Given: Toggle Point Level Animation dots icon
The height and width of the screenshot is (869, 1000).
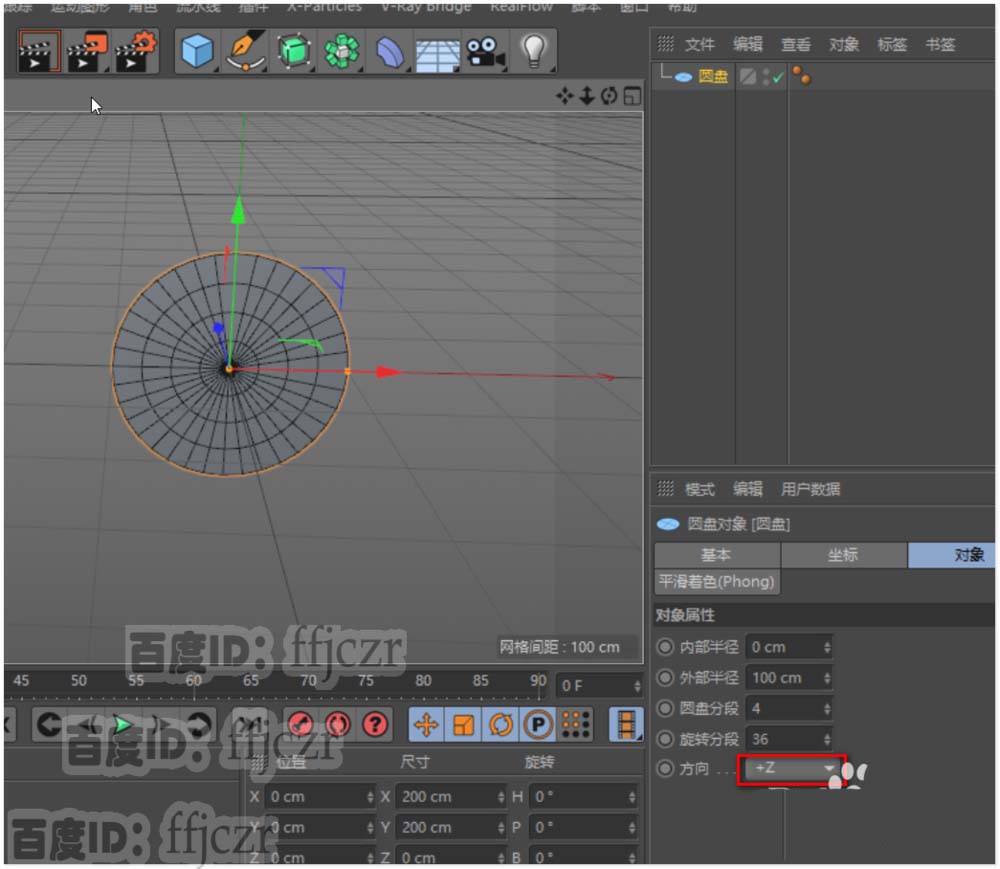Looking at the screenshot, I should pos(575,725).
